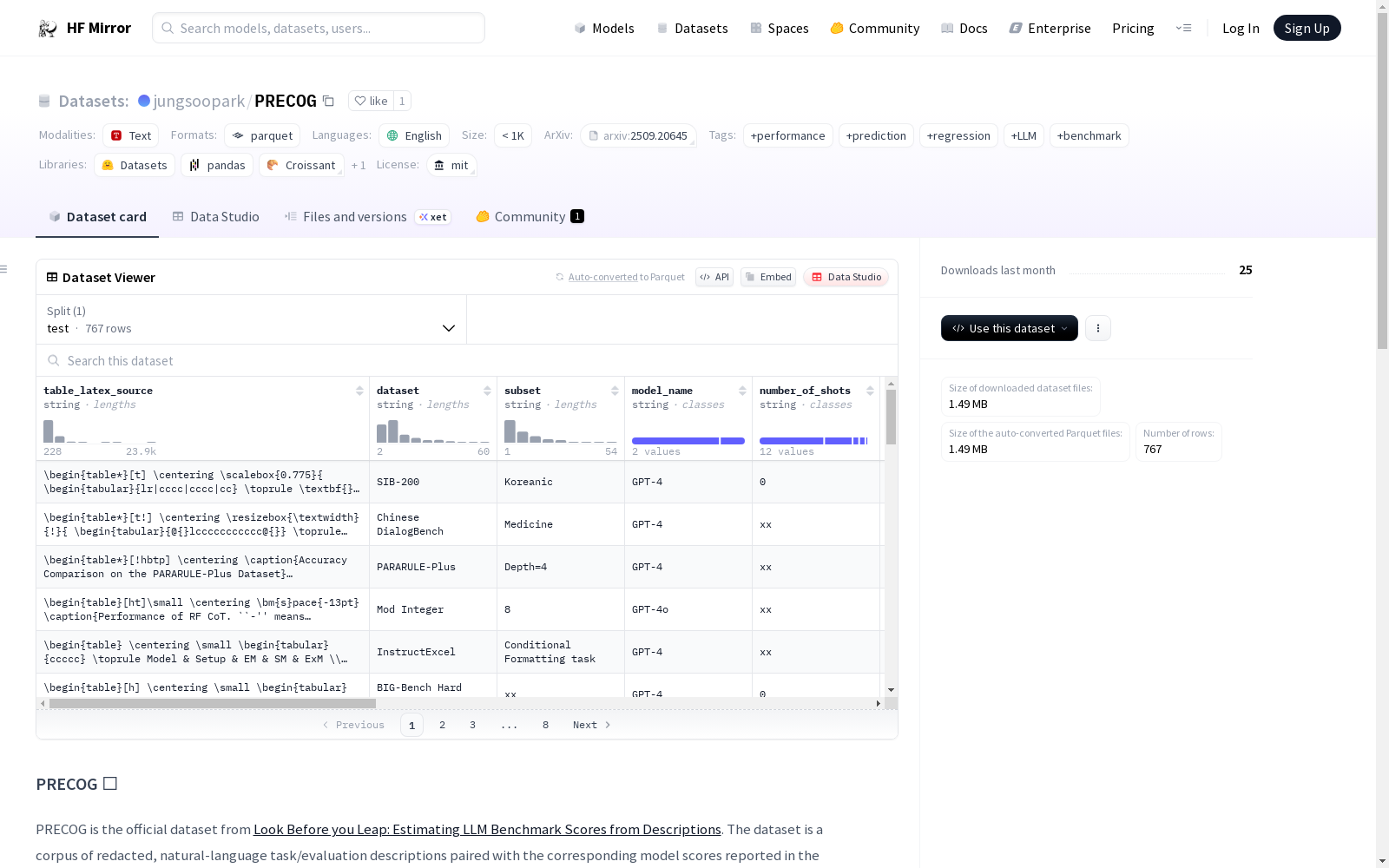The height and width of the screenshot is (868, 1389).
Task: Click the Dataset Viewer table icon
Action: tap(52, 277)
